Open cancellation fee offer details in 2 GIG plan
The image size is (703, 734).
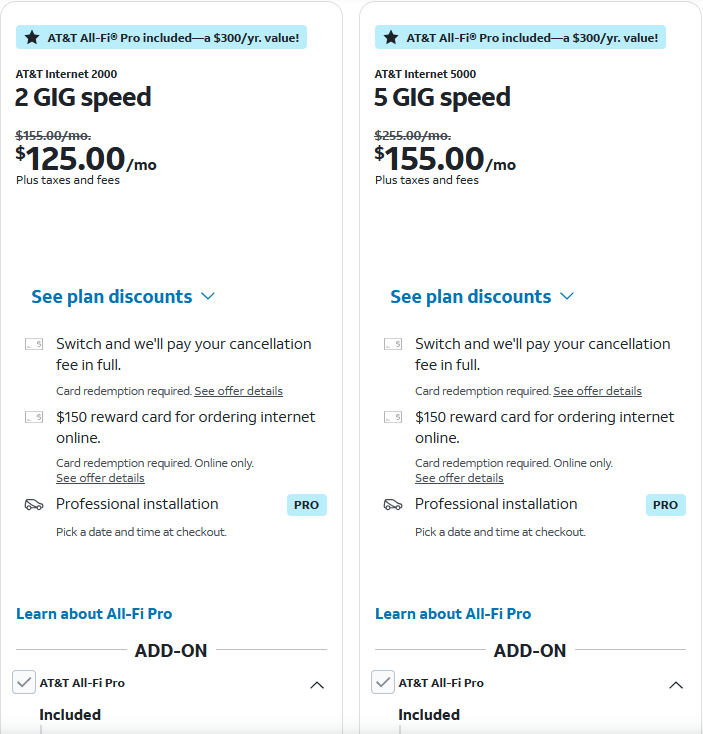[239, 391]
